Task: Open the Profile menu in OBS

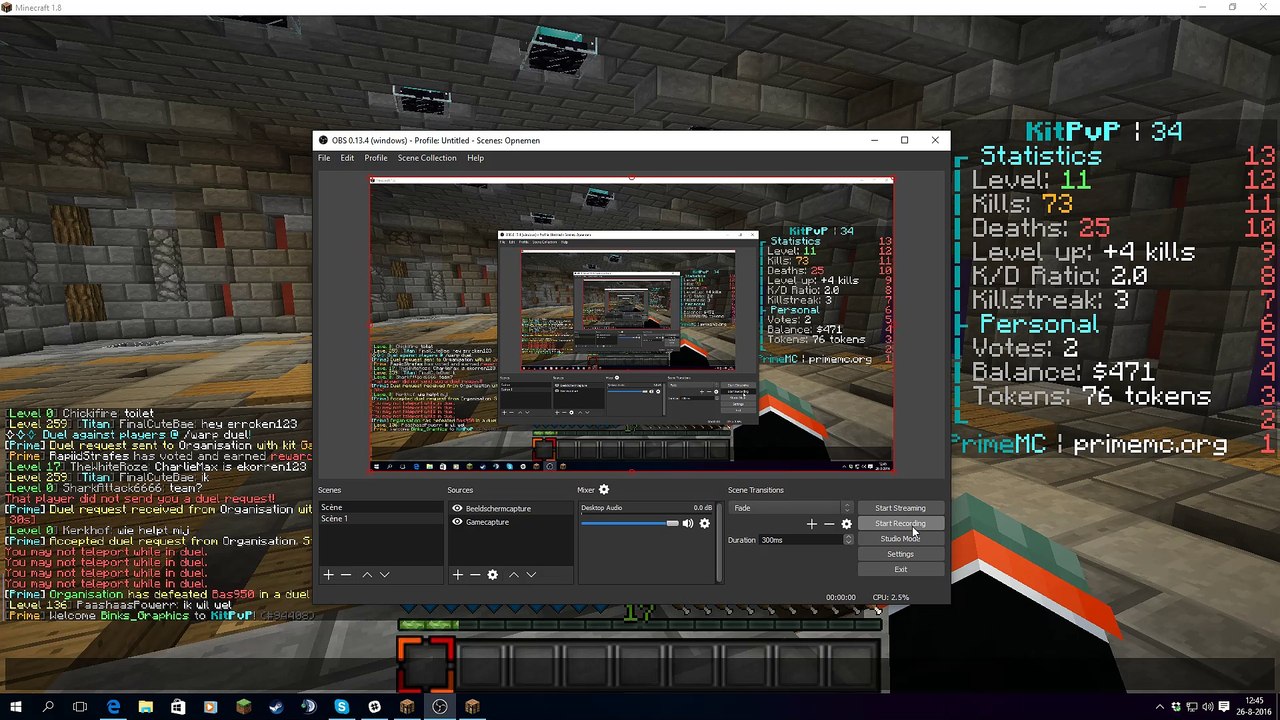Action: coord(376,158)
